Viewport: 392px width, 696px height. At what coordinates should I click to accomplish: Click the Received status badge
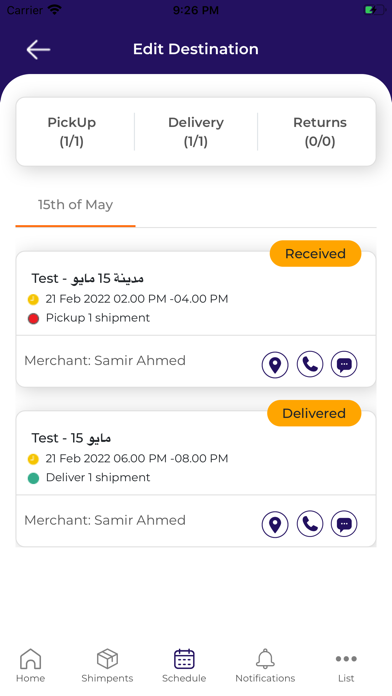pyautogui.click(x=315, y=253)
